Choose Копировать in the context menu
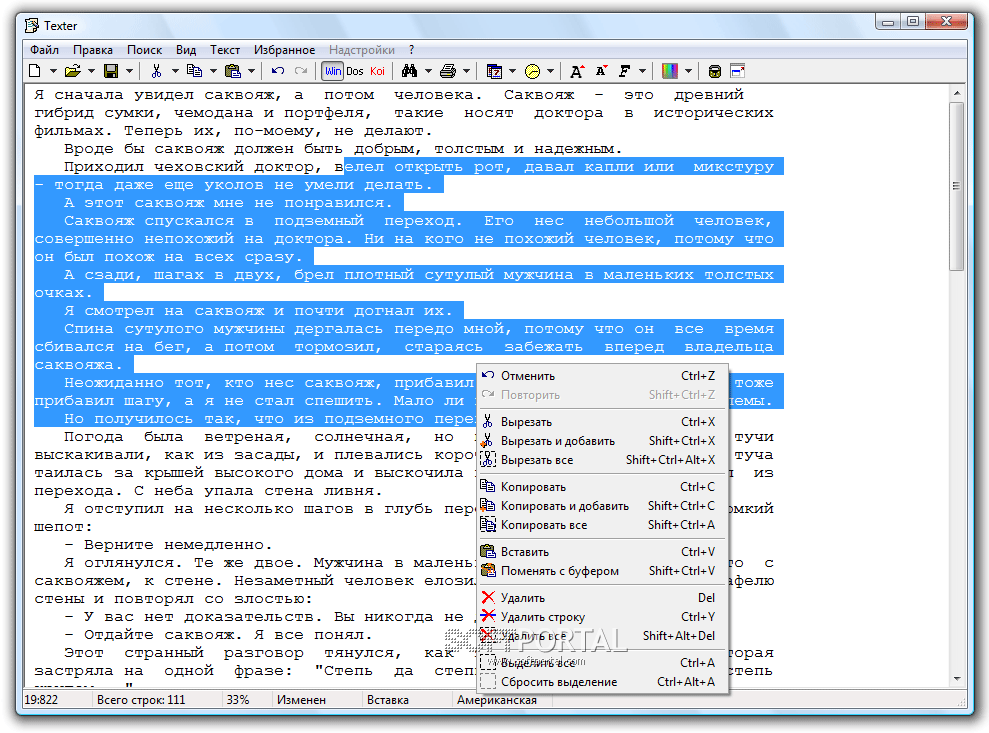This screenshot has width=989, height=733. click(602, 487)
